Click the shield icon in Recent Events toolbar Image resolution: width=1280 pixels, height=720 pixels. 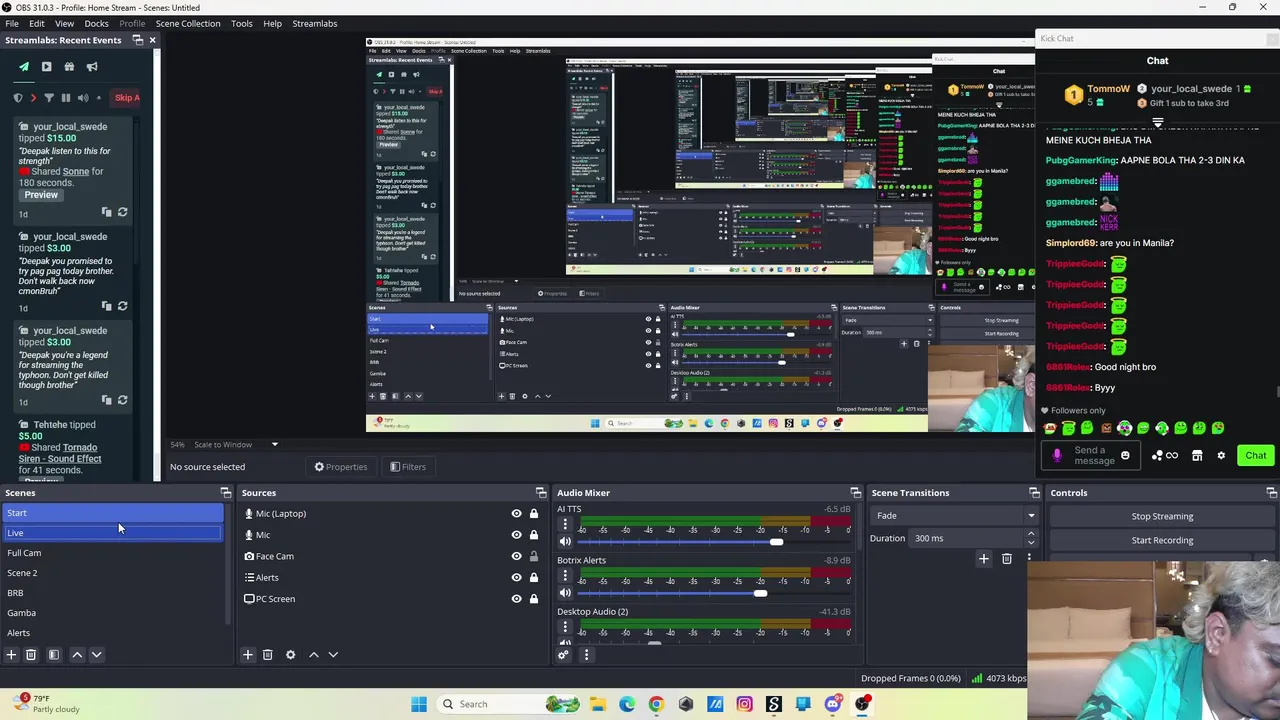18,98
